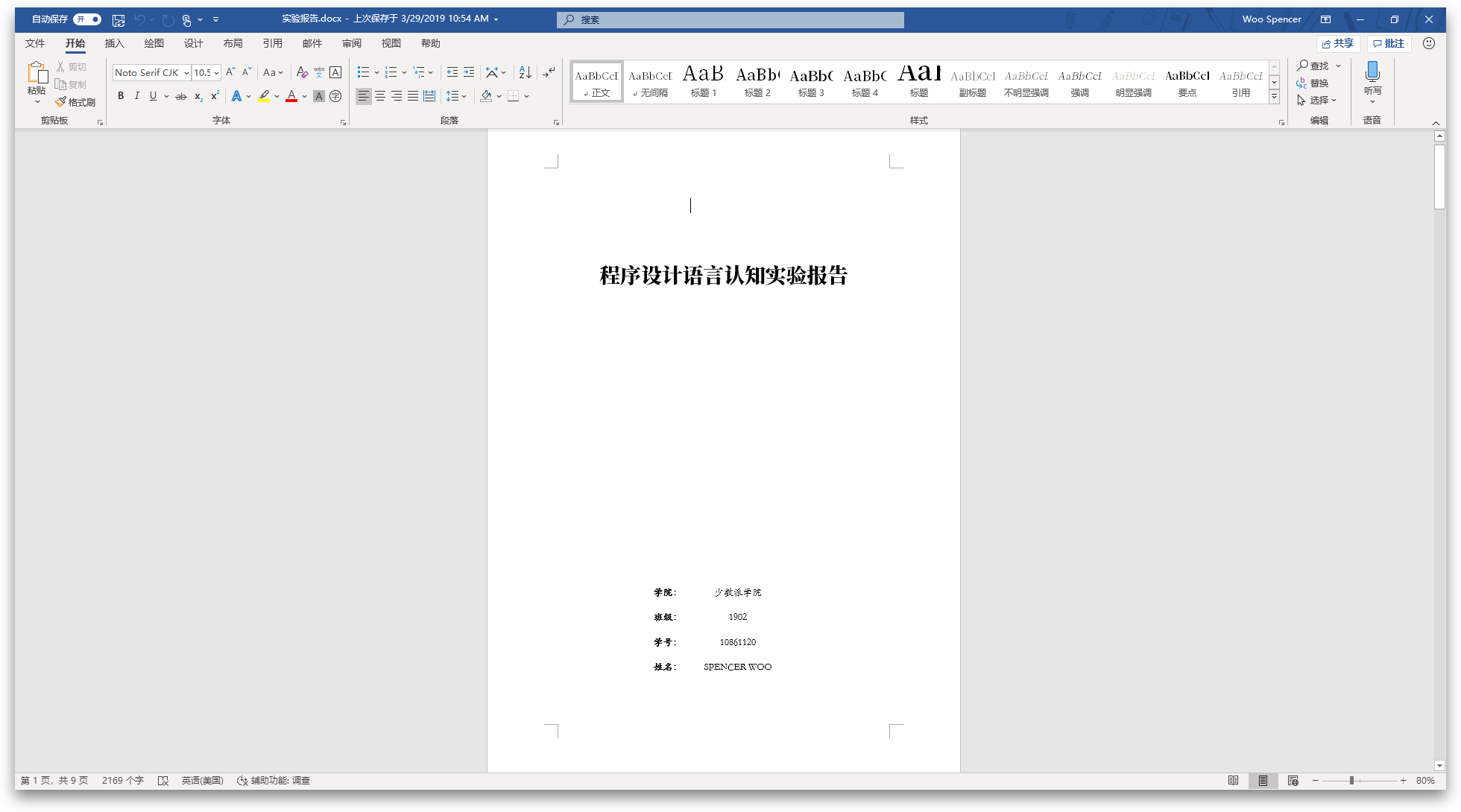This screenshot has width=1461, height=812.
Task: Increase font size with the grow font icon
Action: [231, 72]
